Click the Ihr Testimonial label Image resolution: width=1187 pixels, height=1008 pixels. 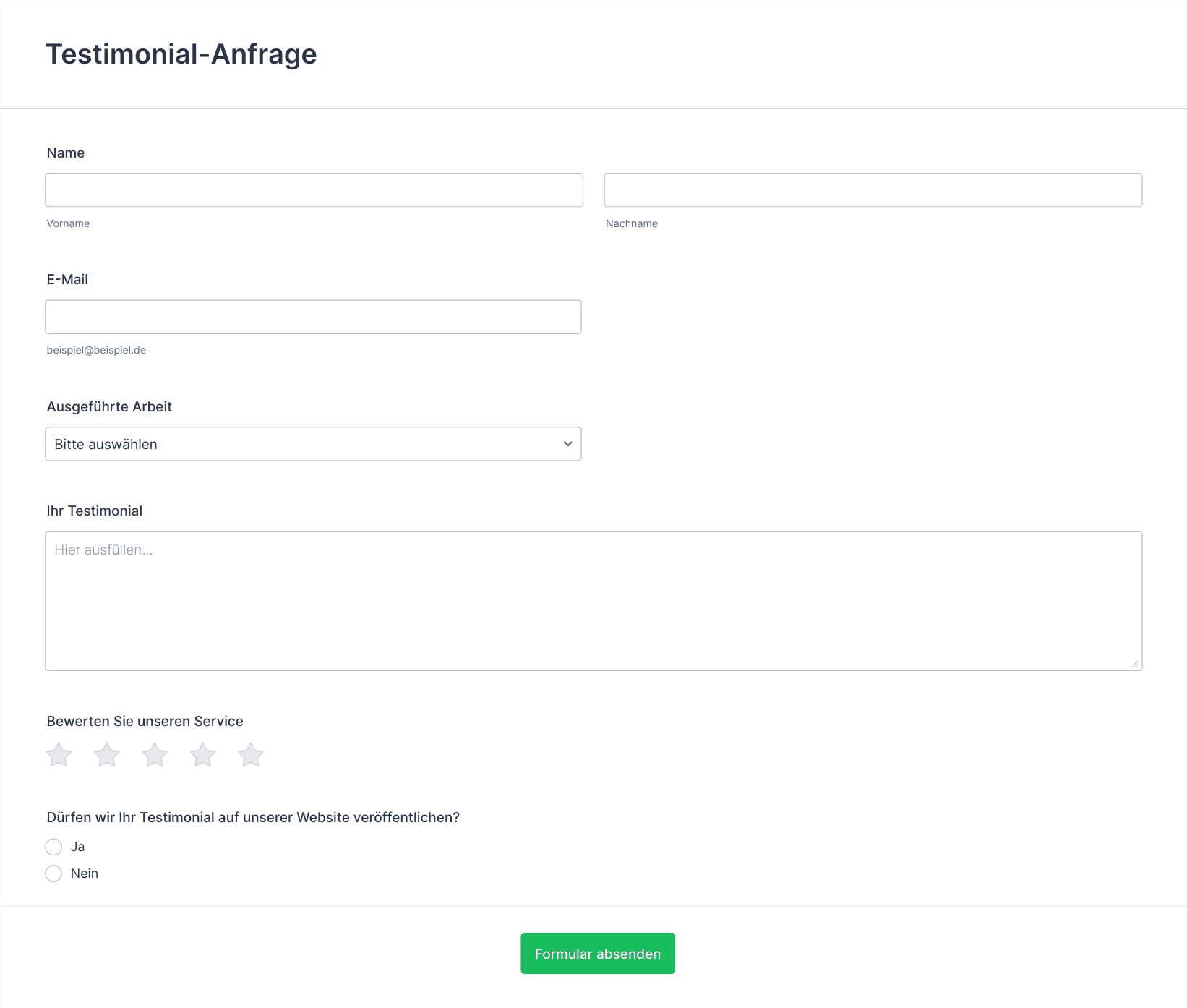click(x=95, y=511)
